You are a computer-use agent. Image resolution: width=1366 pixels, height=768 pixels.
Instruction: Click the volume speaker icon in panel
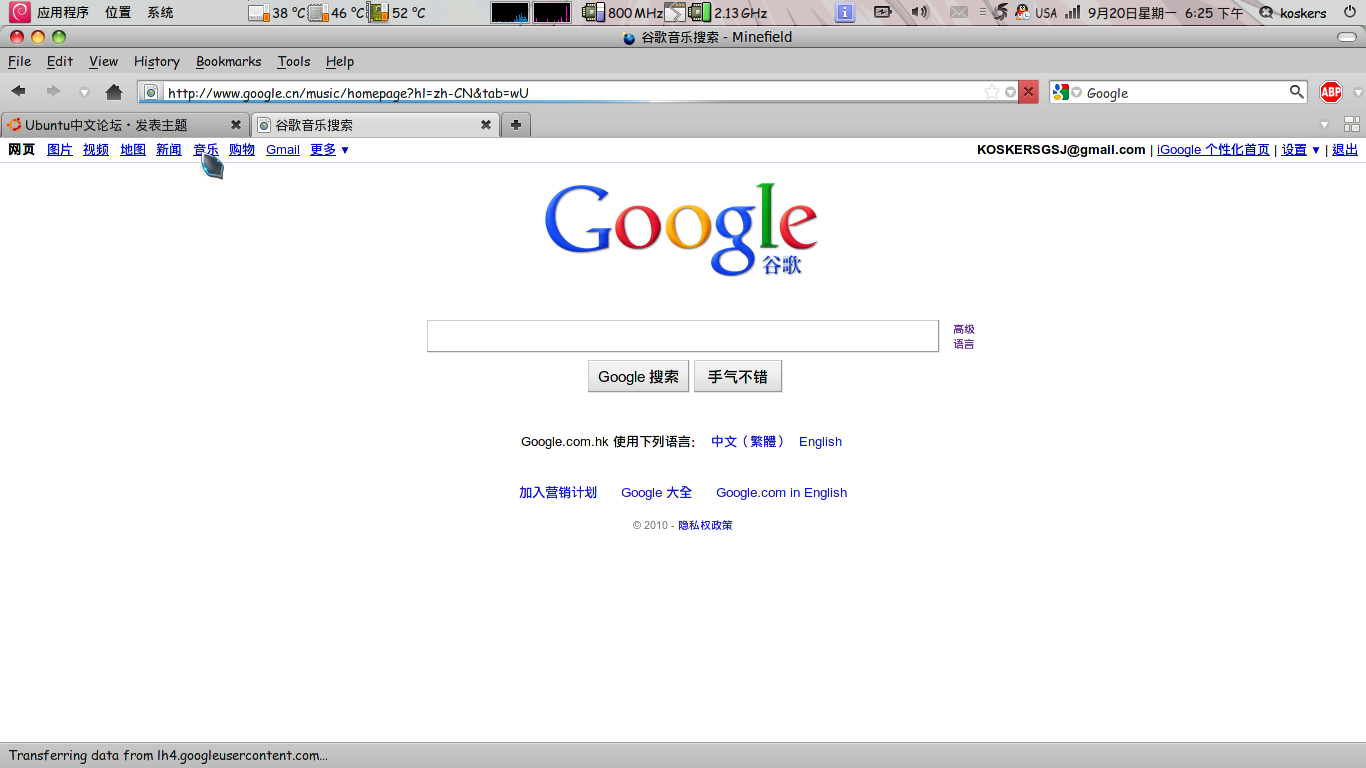point(920,12)
